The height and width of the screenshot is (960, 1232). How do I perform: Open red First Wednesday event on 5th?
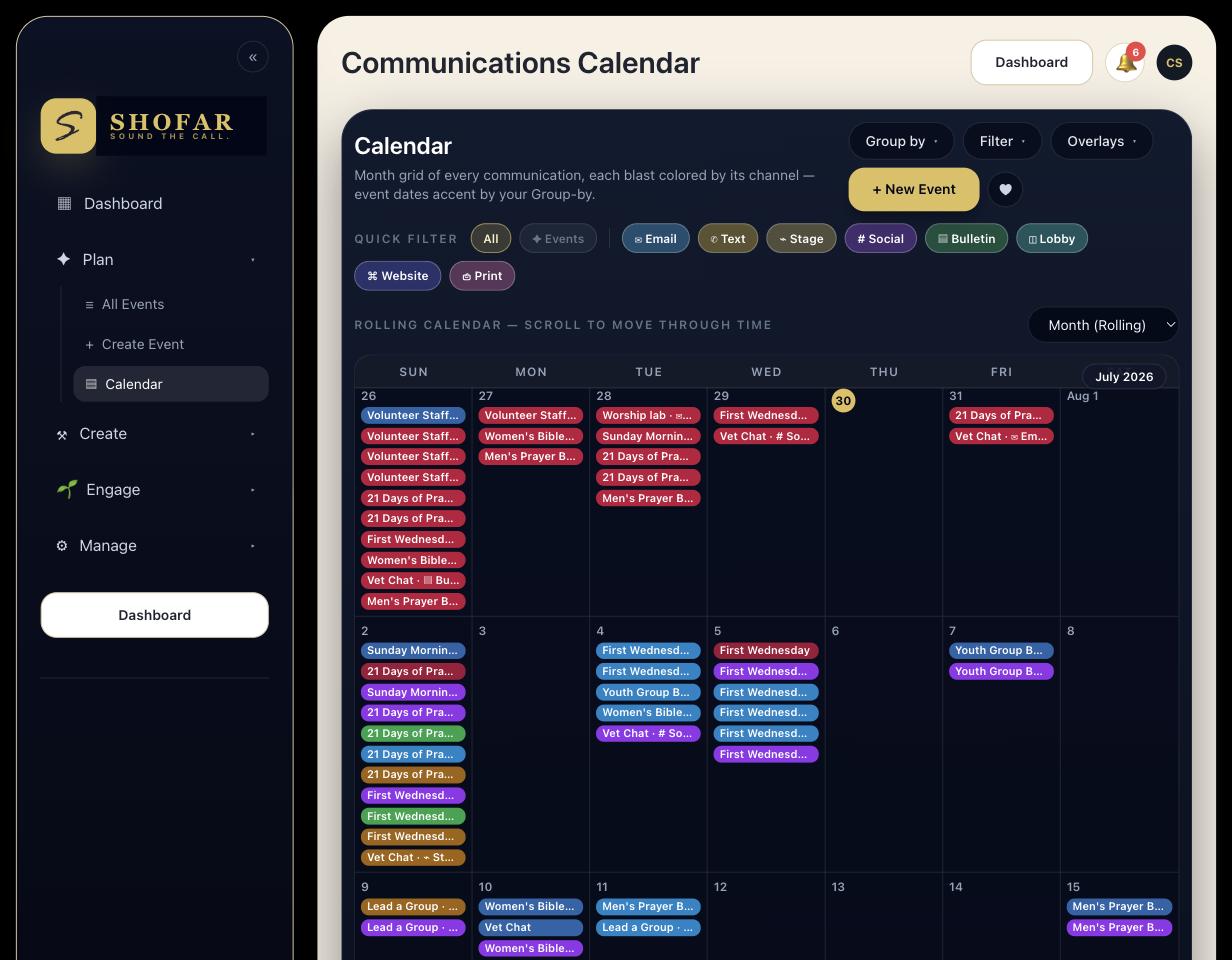click(766, 651)
